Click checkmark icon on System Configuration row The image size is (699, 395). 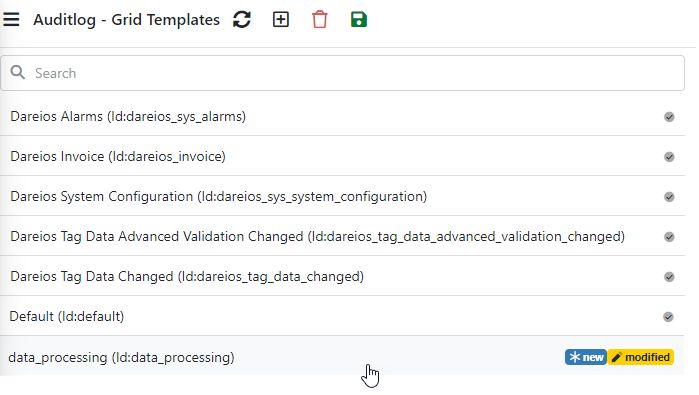point(669,197)
